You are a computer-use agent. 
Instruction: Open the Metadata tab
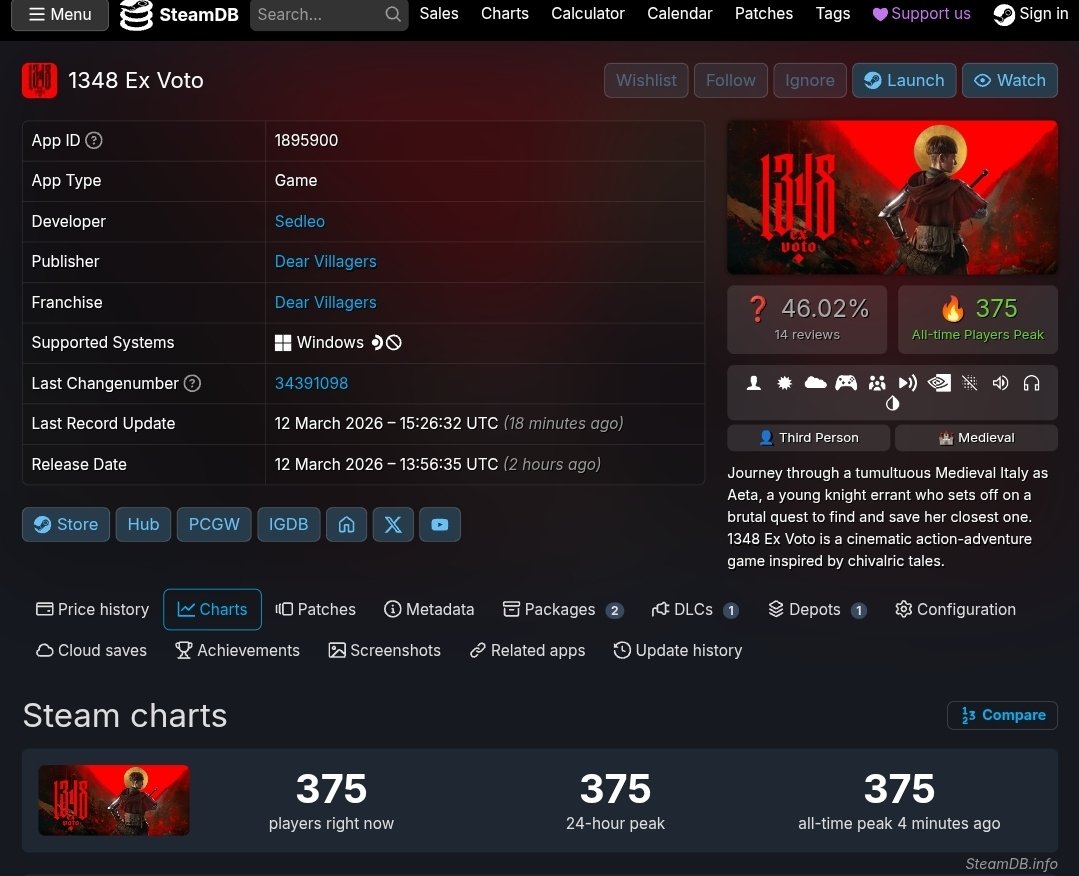(x=429, y=610)
